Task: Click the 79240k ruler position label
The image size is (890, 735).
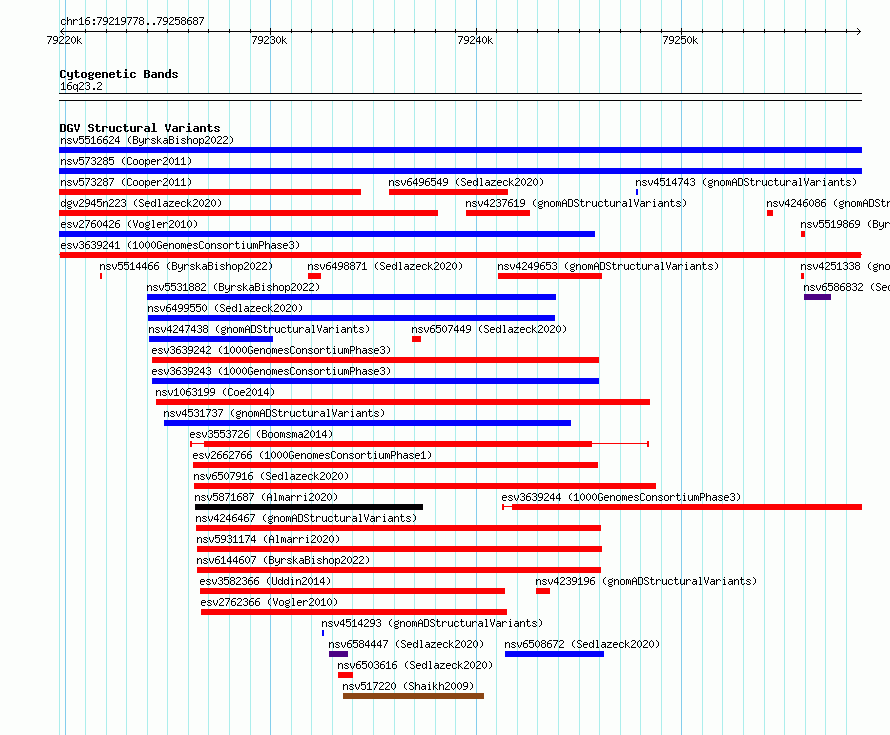Action: click(475, 40)
